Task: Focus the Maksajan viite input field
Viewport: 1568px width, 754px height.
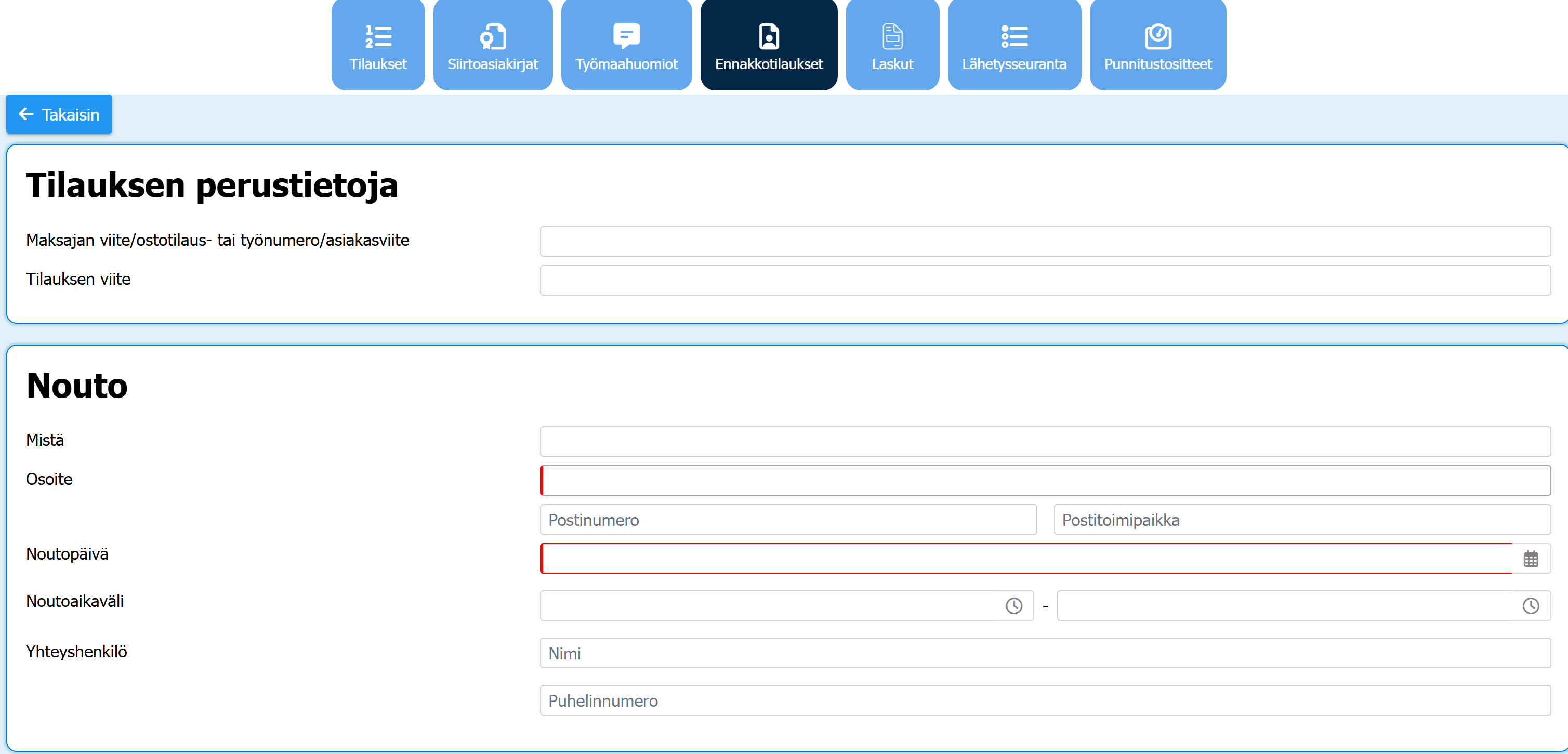Action: (1045, 242)
